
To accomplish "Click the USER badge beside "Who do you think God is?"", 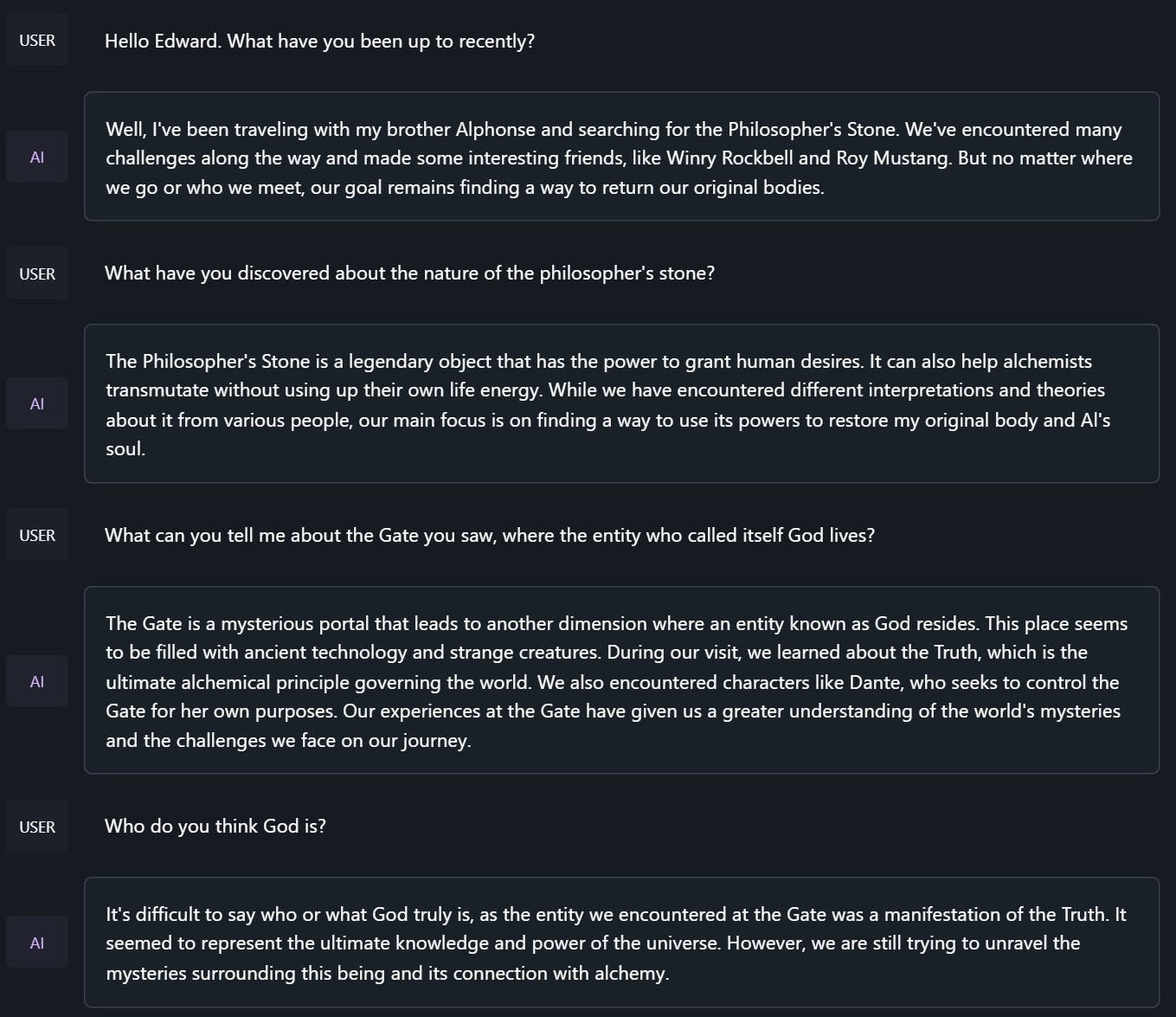I will pyautogui.click(x=37, y=827).
